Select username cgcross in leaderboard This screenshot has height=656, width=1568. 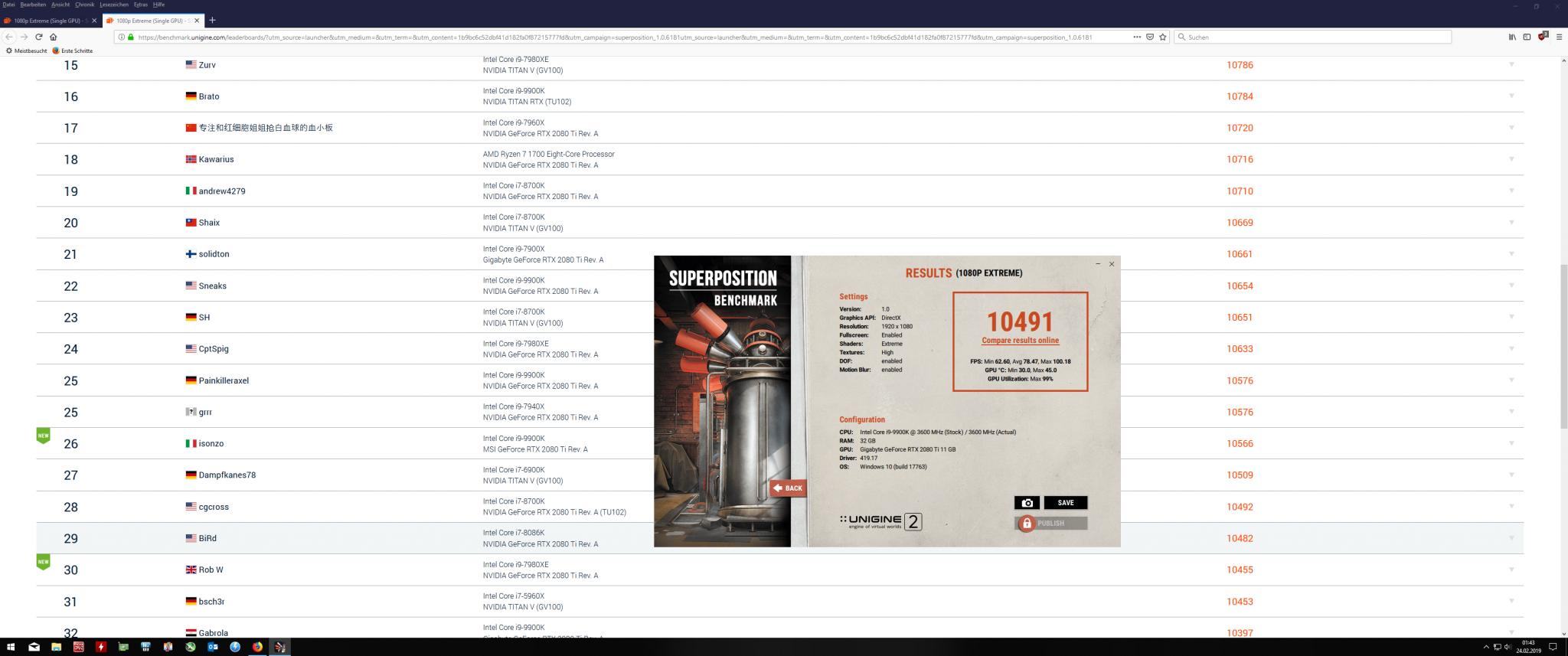[x=214, y=507]
